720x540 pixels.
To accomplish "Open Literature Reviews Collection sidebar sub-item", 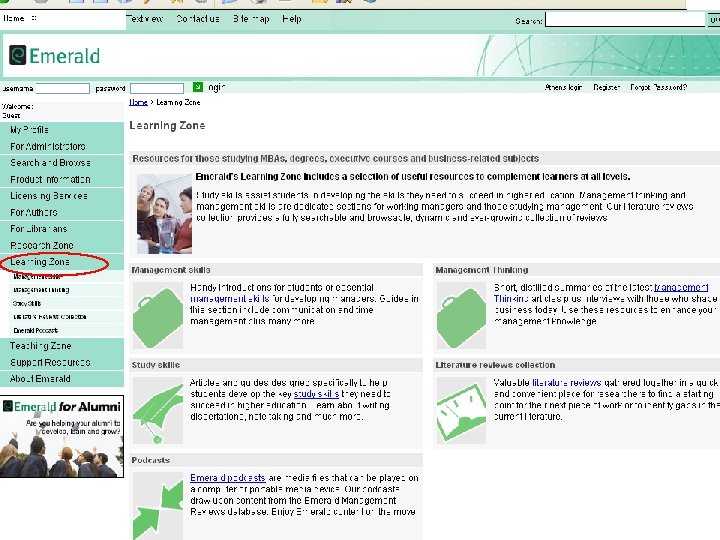I will 66,317.
